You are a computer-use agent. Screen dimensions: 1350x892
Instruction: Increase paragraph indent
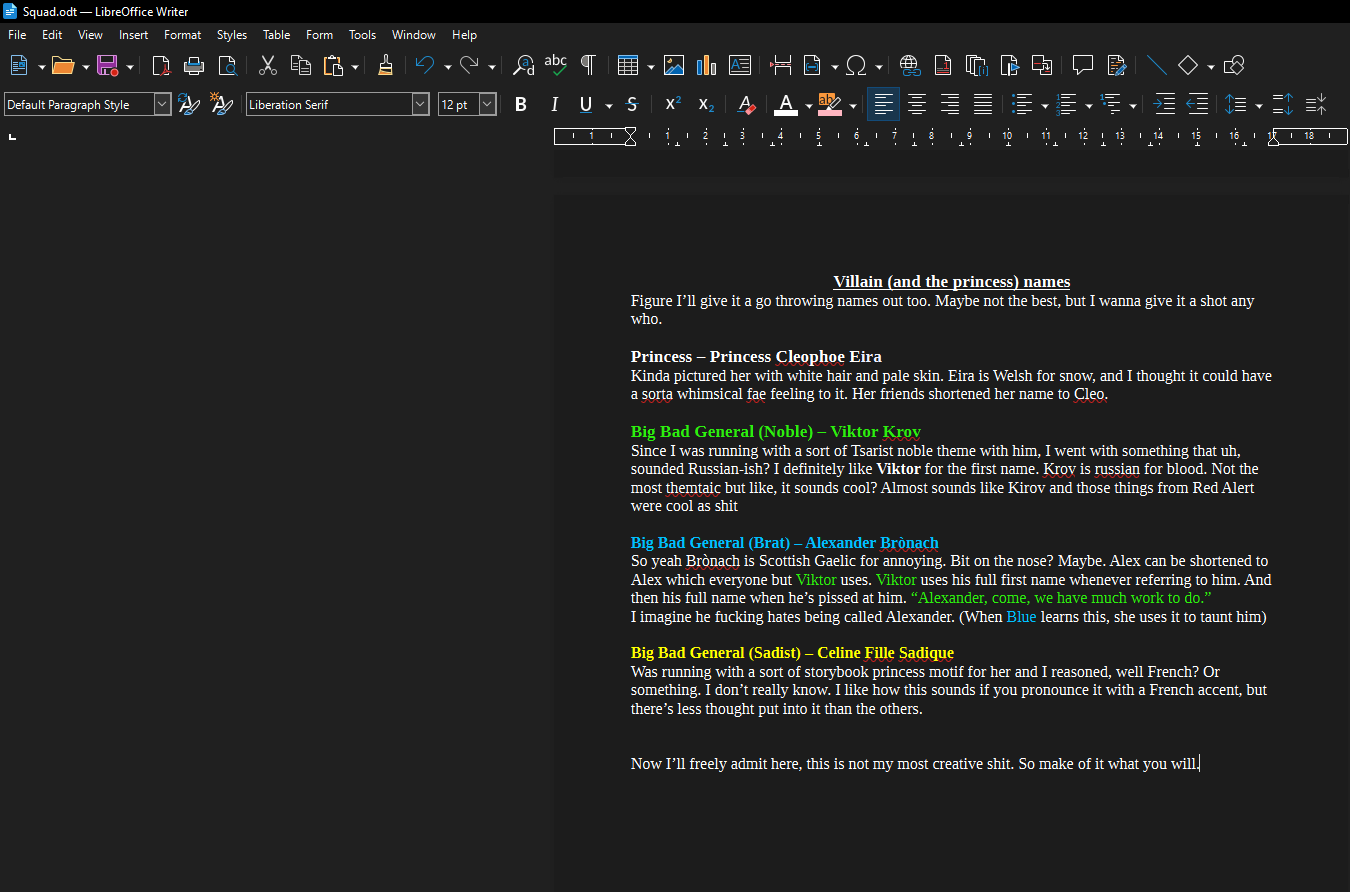[x=1164, y=104]
